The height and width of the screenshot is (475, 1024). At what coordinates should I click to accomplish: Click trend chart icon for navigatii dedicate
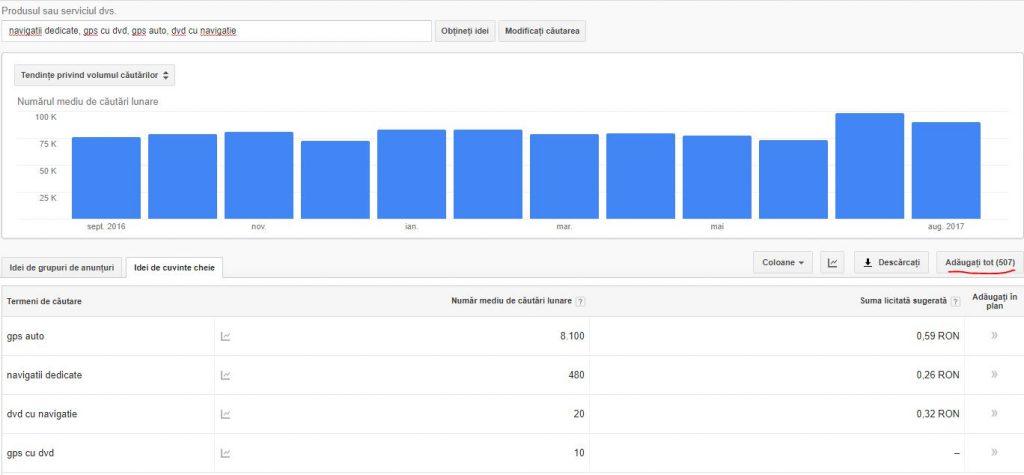[x=226, y=375]
